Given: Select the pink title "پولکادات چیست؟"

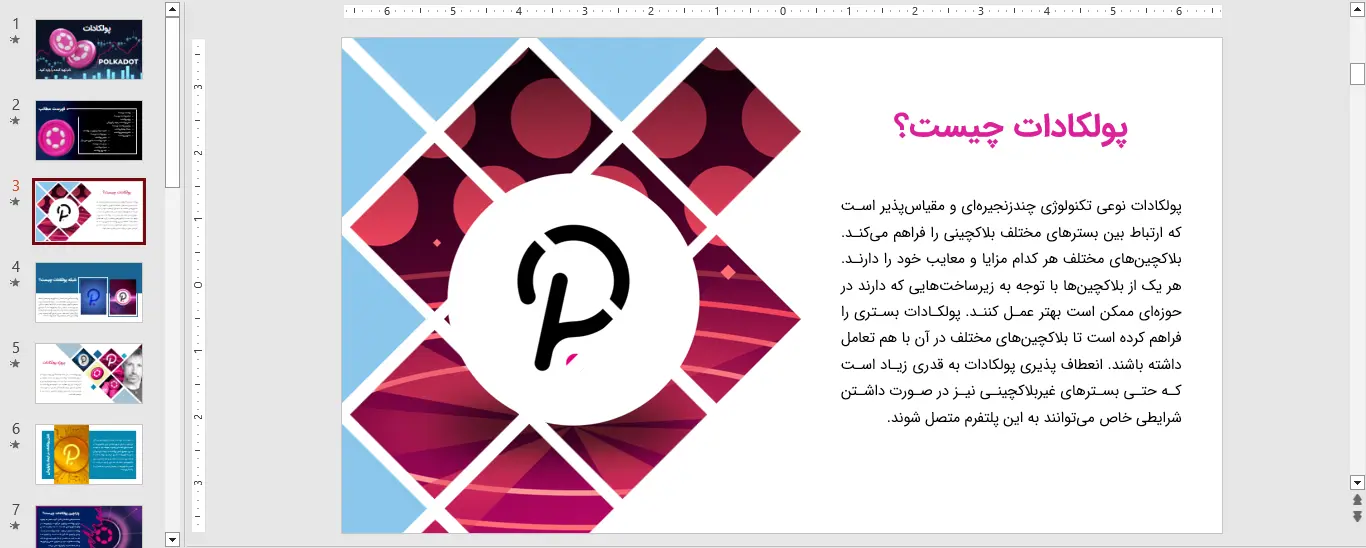Looking at the screenshot, I should (x=1010, y=129).
